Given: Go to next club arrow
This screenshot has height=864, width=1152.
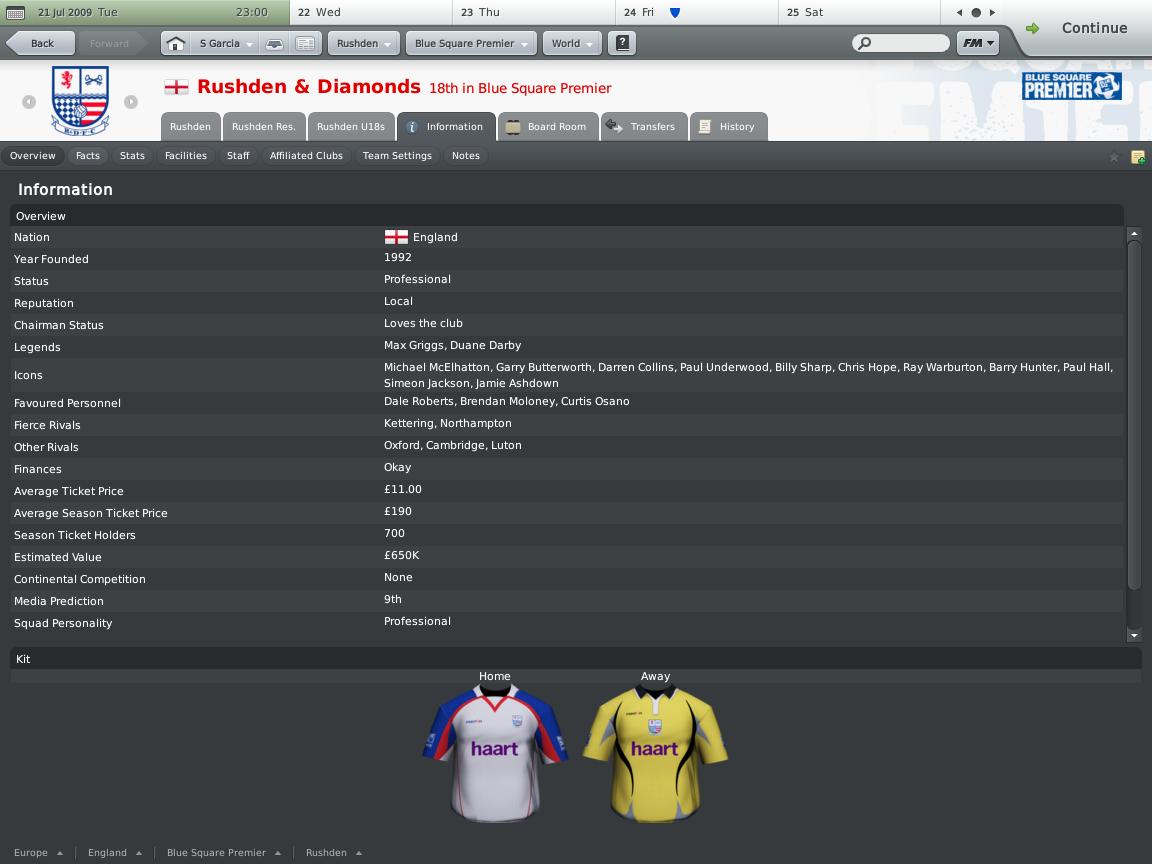Looking at the screenshot, I should 131,102.
